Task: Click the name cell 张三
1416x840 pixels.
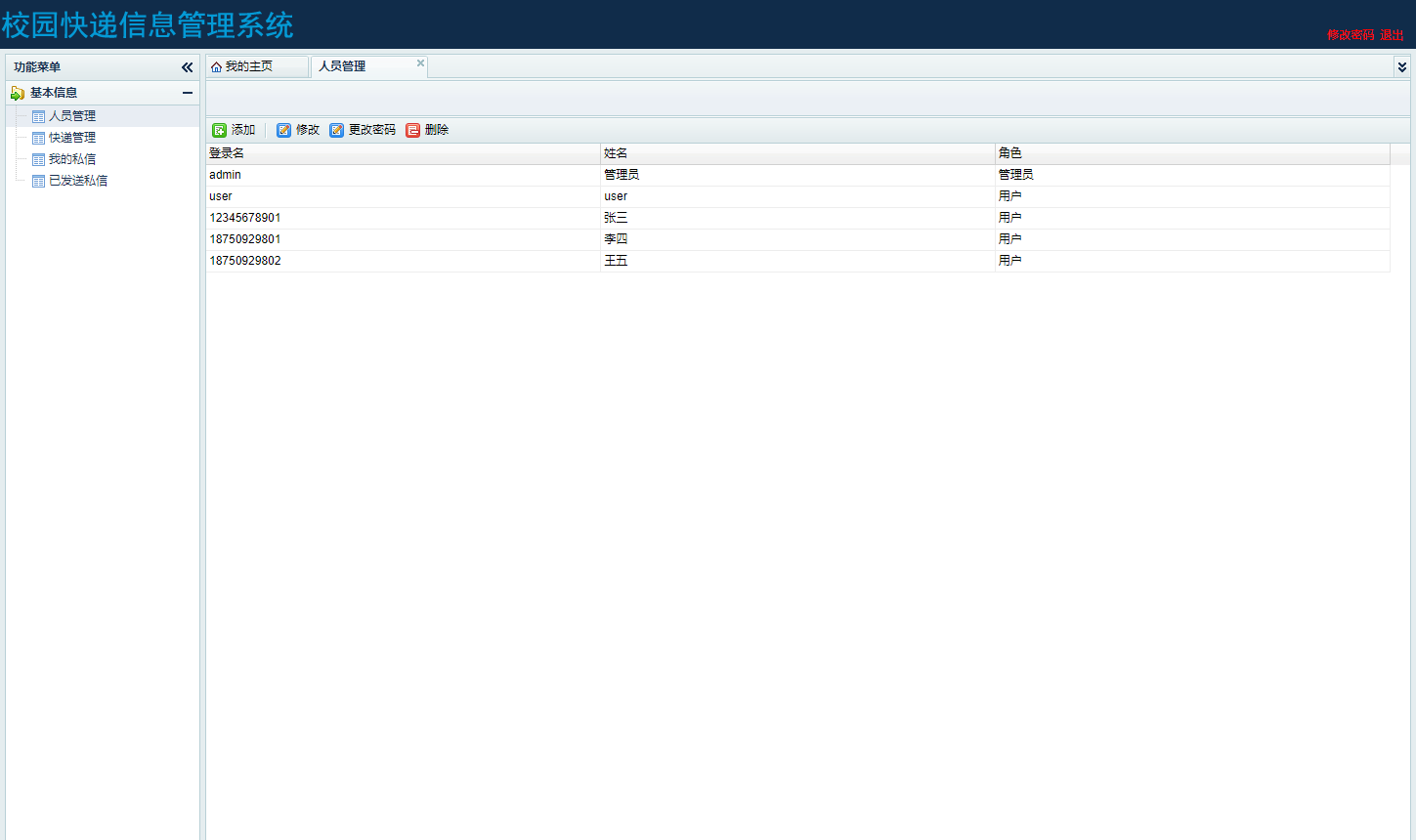Action: [x=797, y=218]
